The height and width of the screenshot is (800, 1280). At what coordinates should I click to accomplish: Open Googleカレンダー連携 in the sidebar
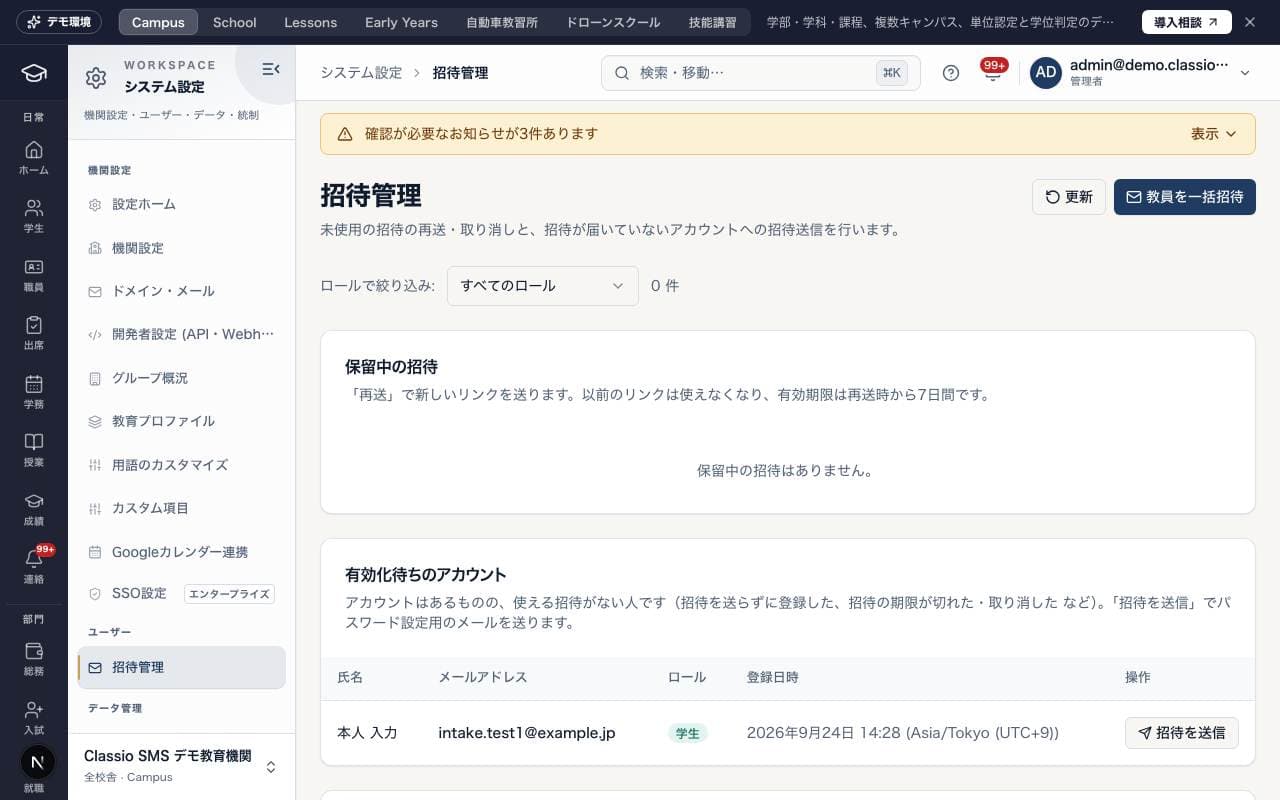[181, 552]
